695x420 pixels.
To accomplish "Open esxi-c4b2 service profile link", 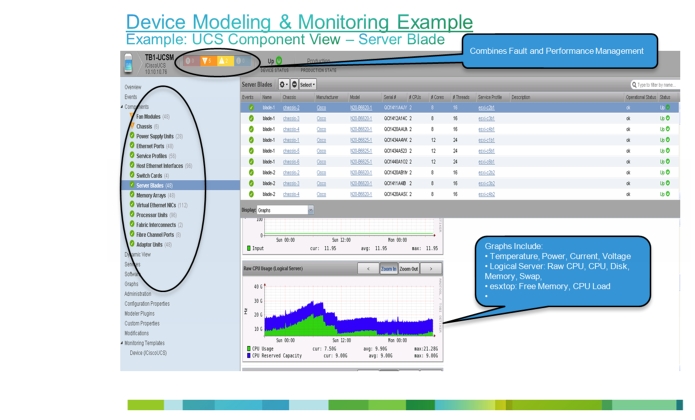I will coord(486,194).
